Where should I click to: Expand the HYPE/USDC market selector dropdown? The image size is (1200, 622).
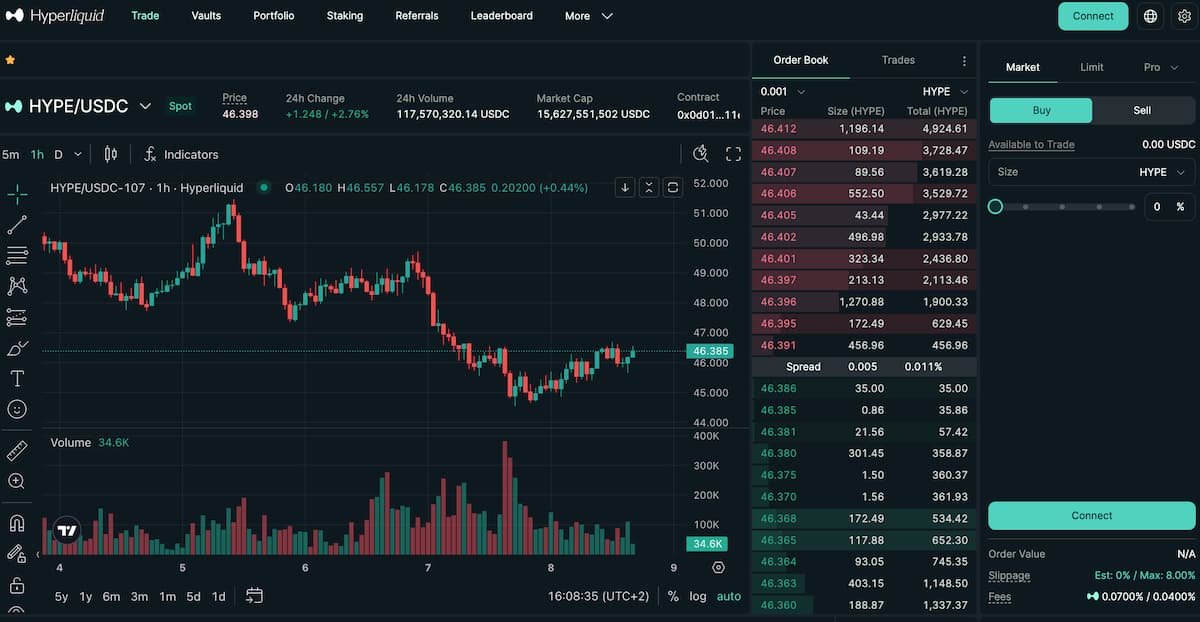(x=146, y=106)
